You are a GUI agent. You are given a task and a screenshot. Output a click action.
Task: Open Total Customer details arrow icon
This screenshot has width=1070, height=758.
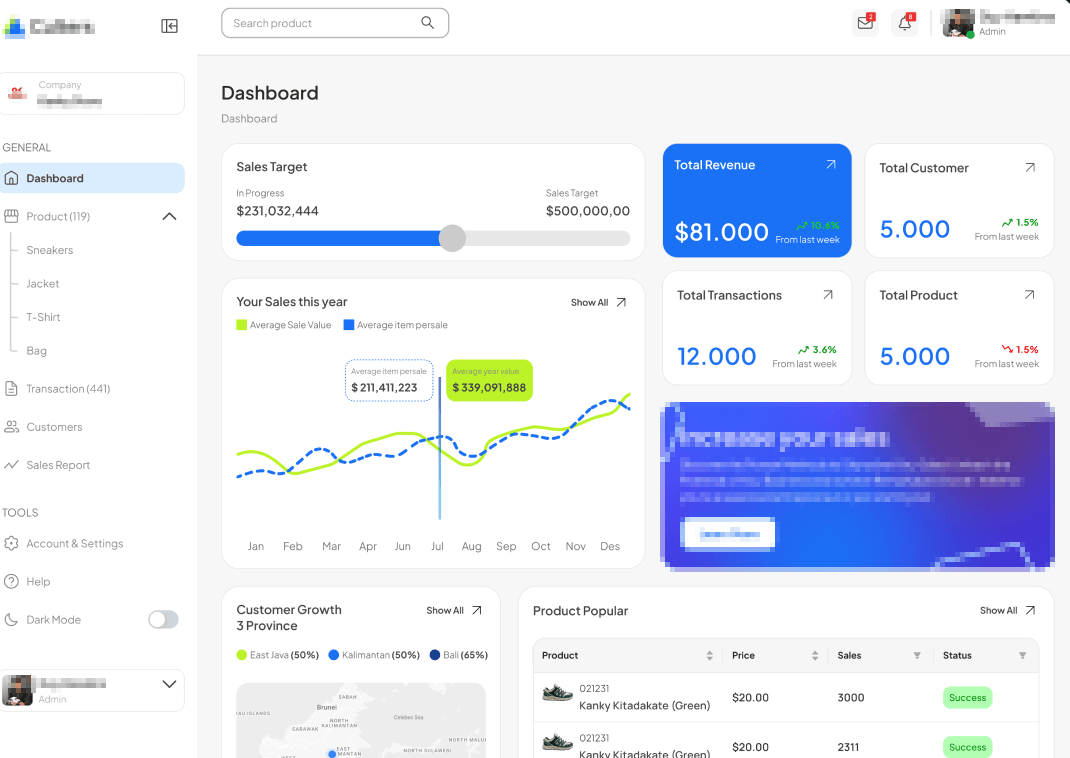pyautogui.click(x=1030, y=168)
